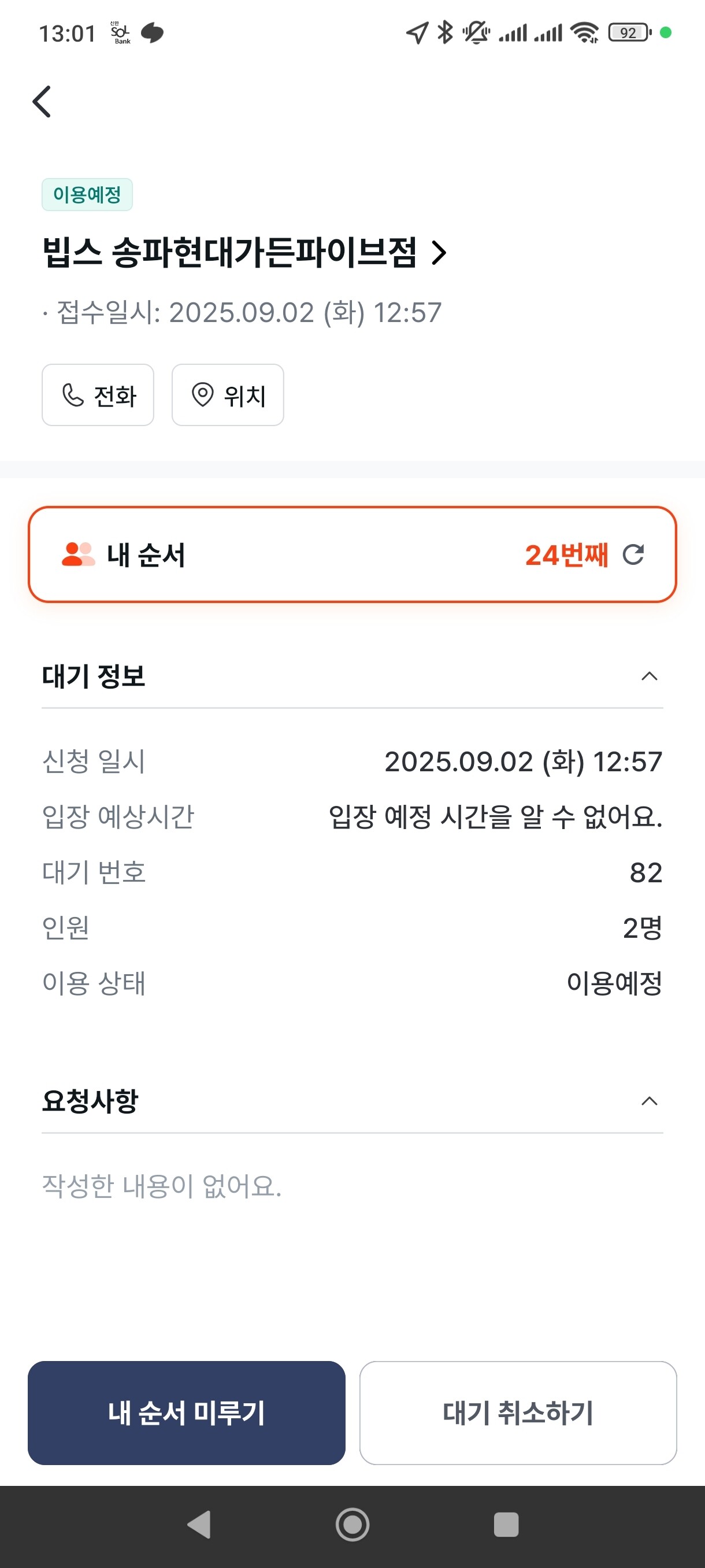The height and width of the screenshot is (1568, 705).
Task: Tap the 빕스 송파현대가든파이브점 store title
Action: [229, 253]
